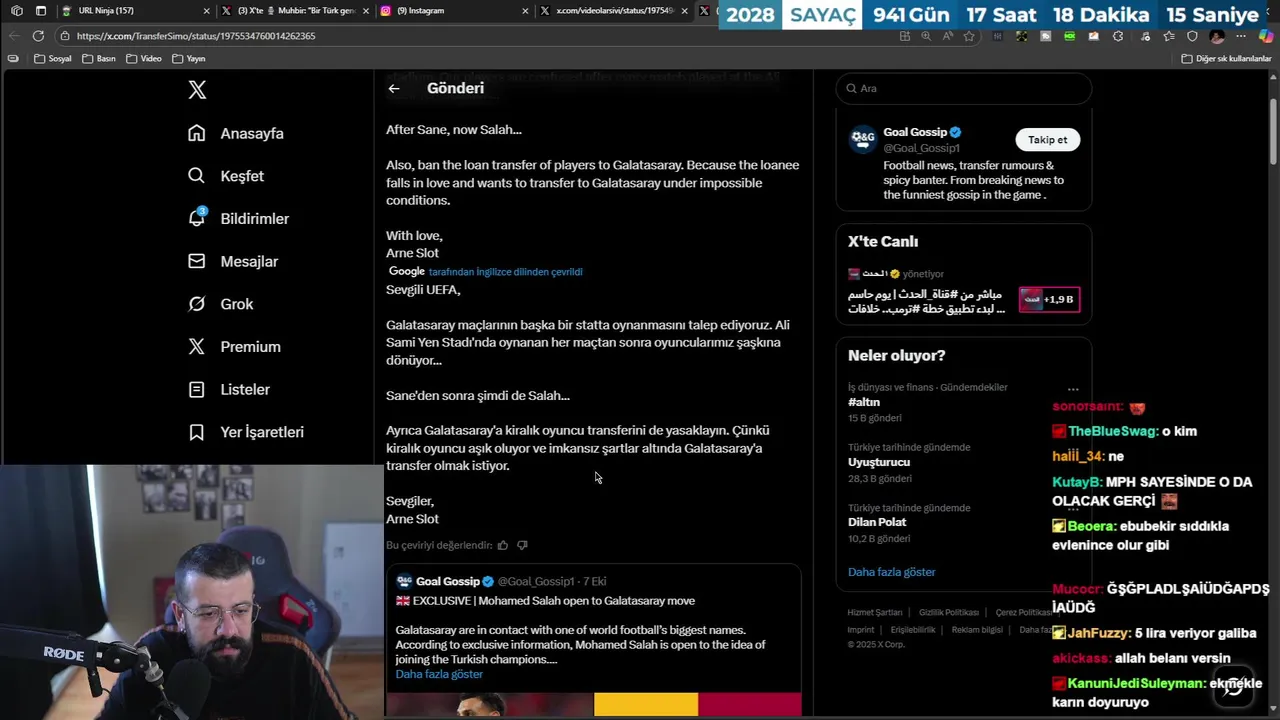Click the app available icon in address bar
Viewport: 1280px width, 720px height.
[905, 36]
